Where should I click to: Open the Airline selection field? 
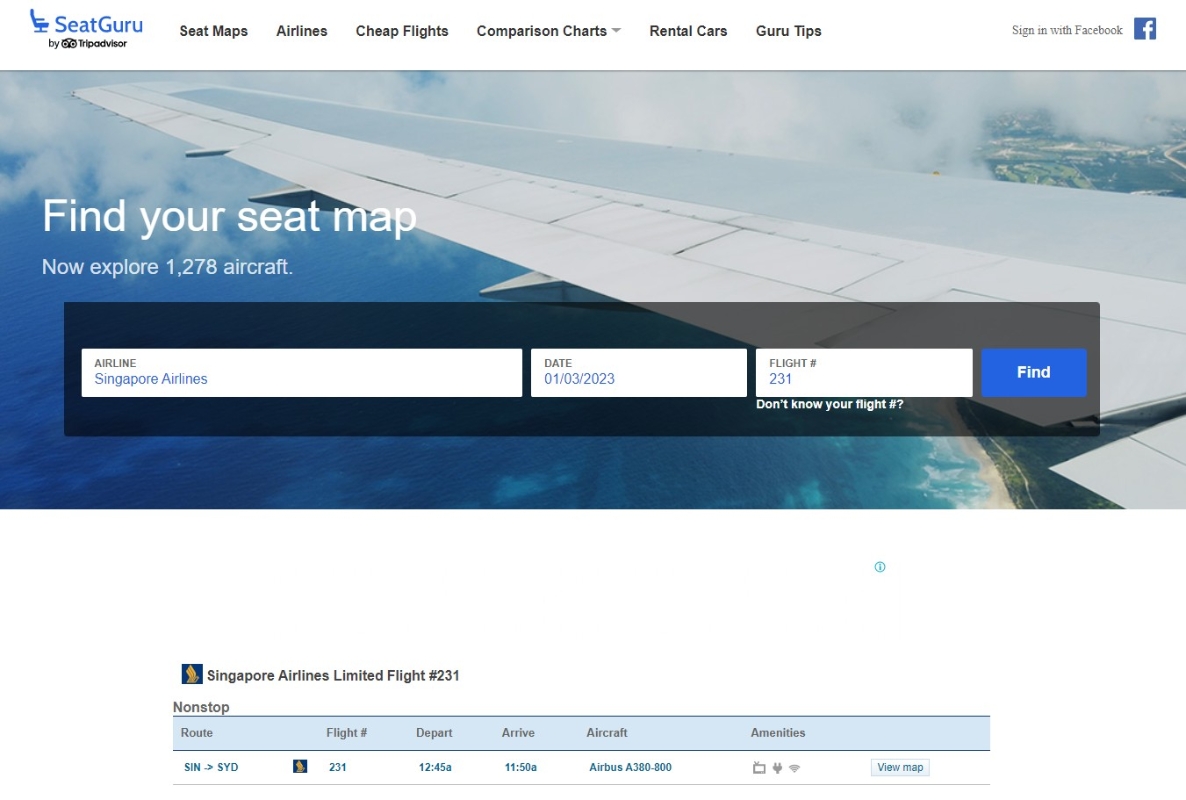pyautogui.click(x=301, y=373)
